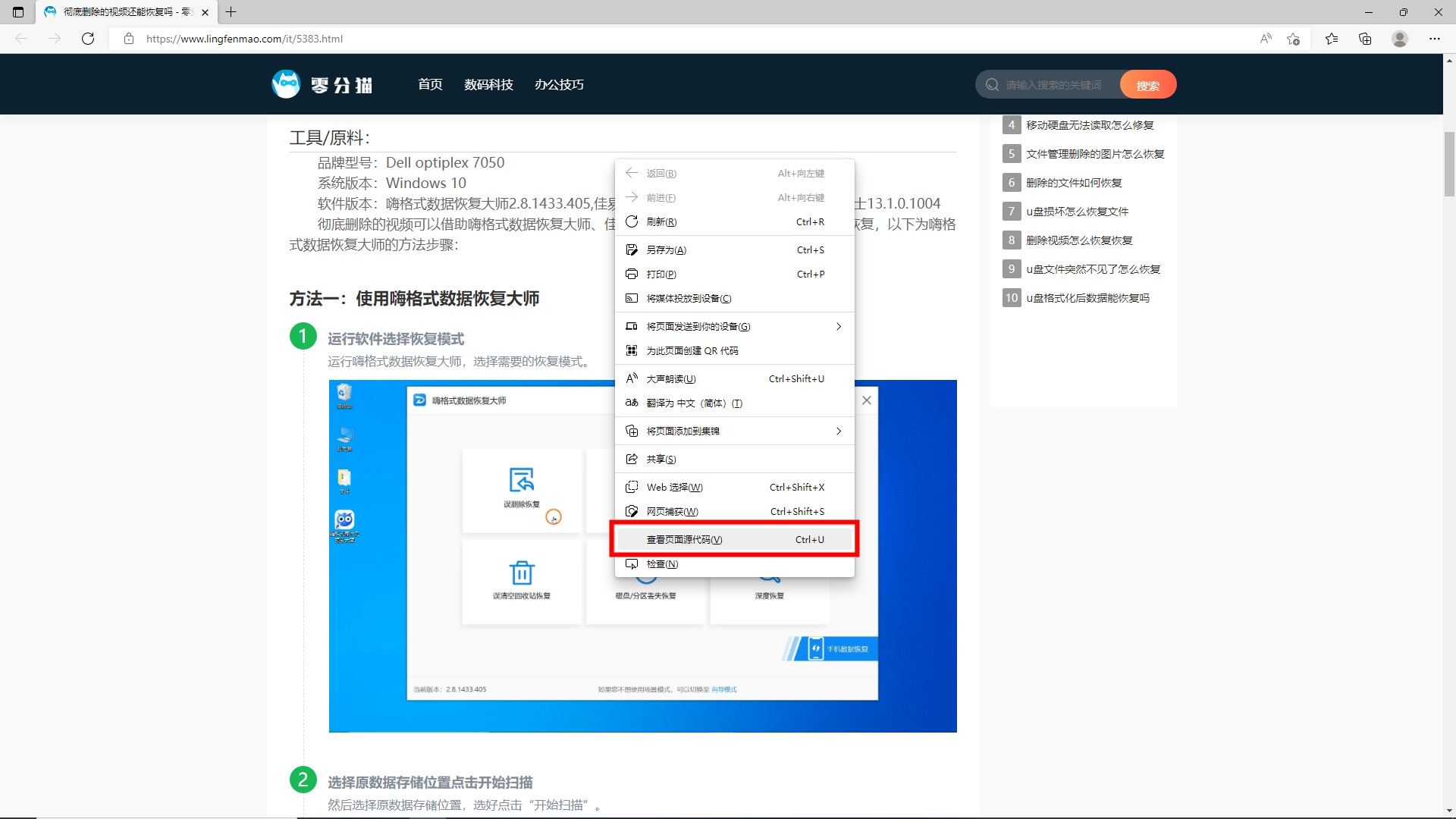Open 文件管理删除的图片怎么恢复 link

1095,154
